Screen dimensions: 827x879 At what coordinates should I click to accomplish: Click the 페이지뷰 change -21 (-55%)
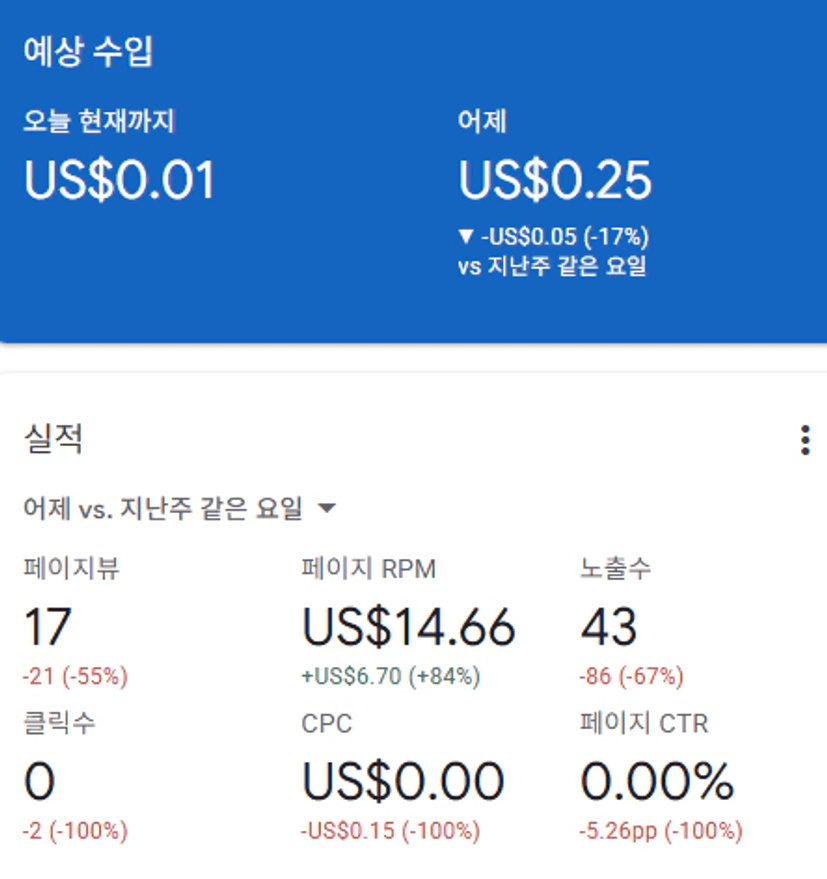[75, 677]
